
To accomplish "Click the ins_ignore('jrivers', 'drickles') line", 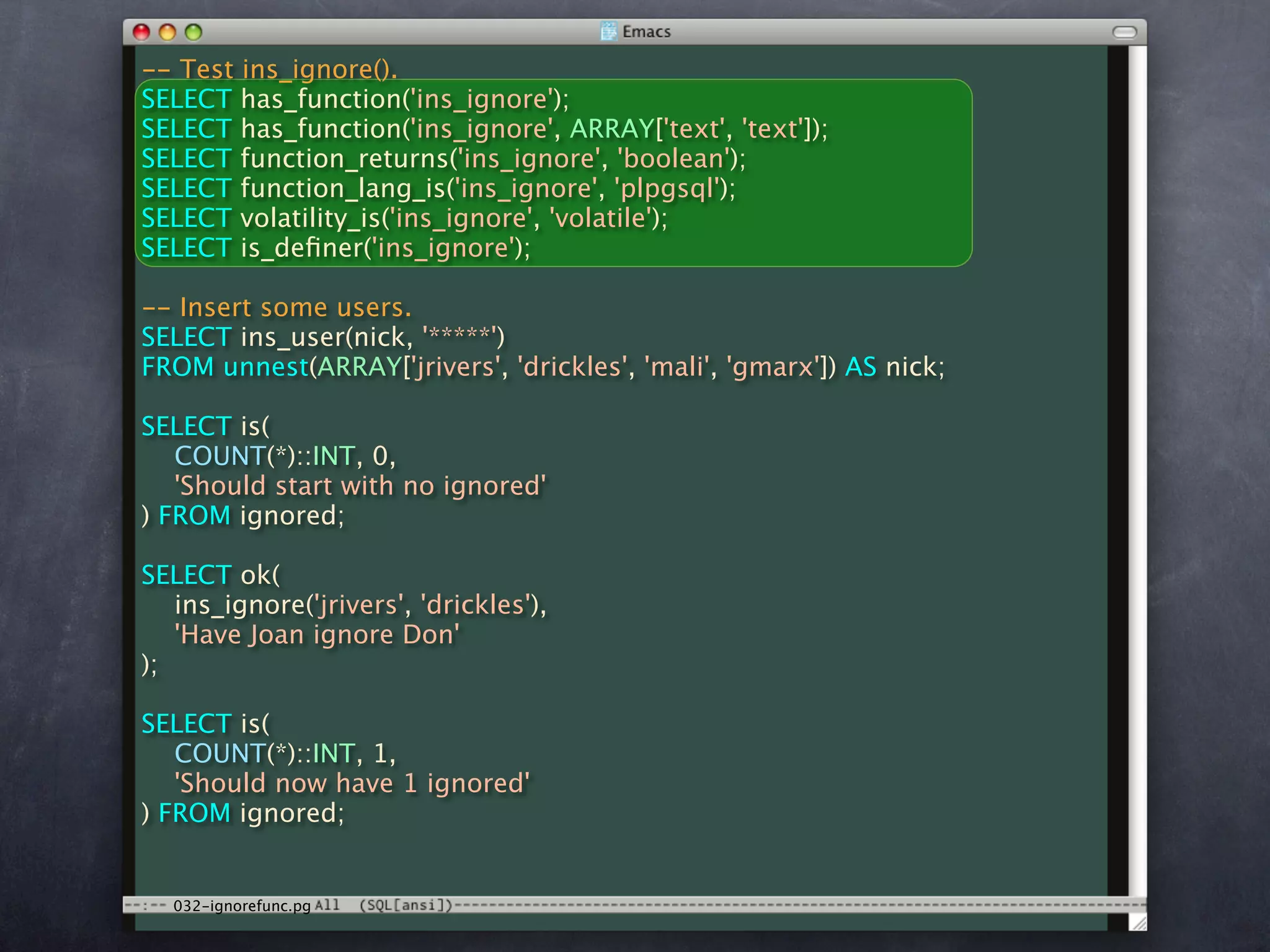I will point(361,605).
